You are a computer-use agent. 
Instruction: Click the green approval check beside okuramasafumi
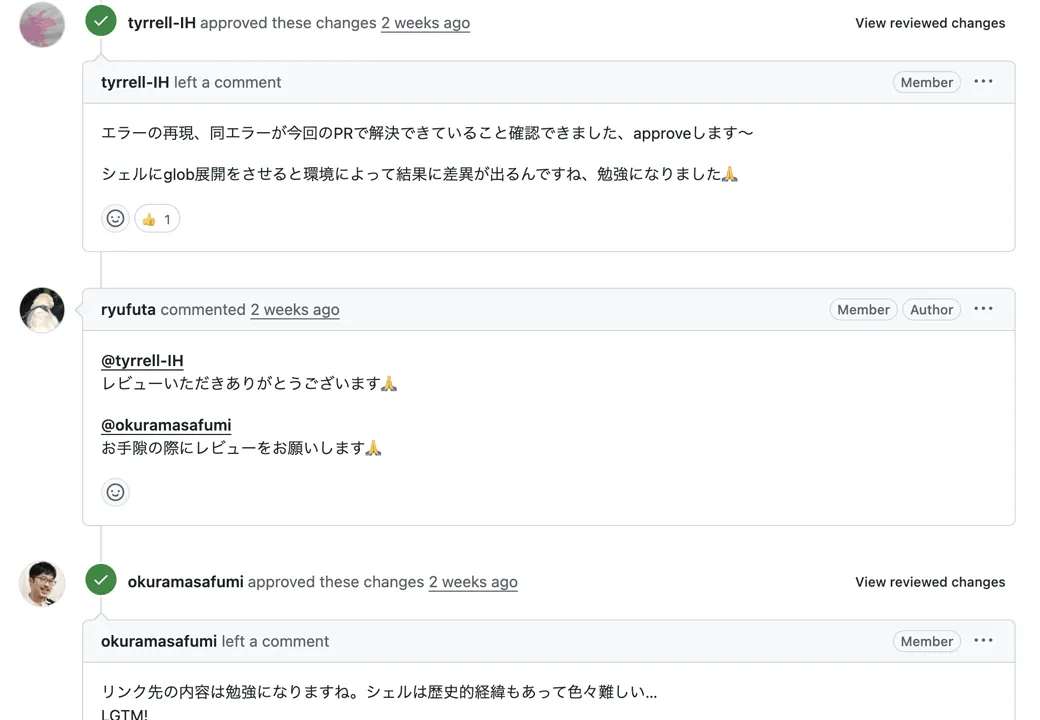(101, 580)
